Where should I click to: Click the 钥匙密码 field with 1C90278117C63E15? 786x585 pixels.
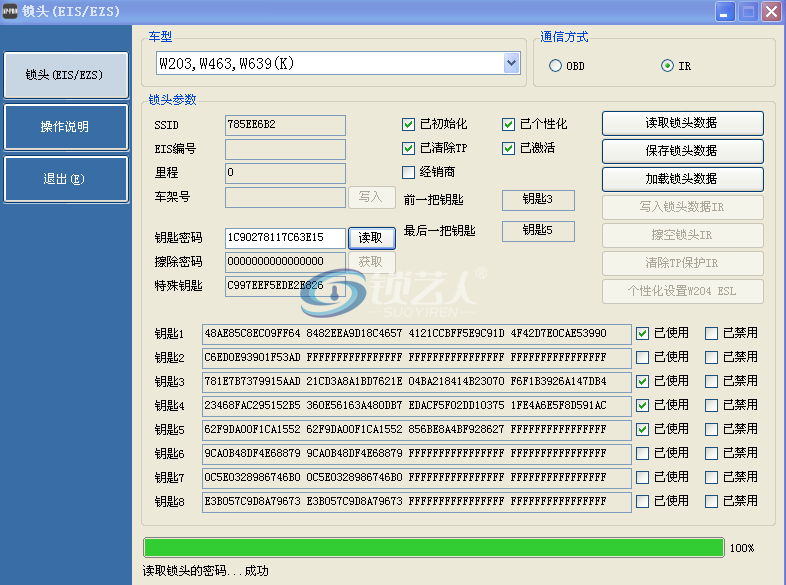pos(285,238)
